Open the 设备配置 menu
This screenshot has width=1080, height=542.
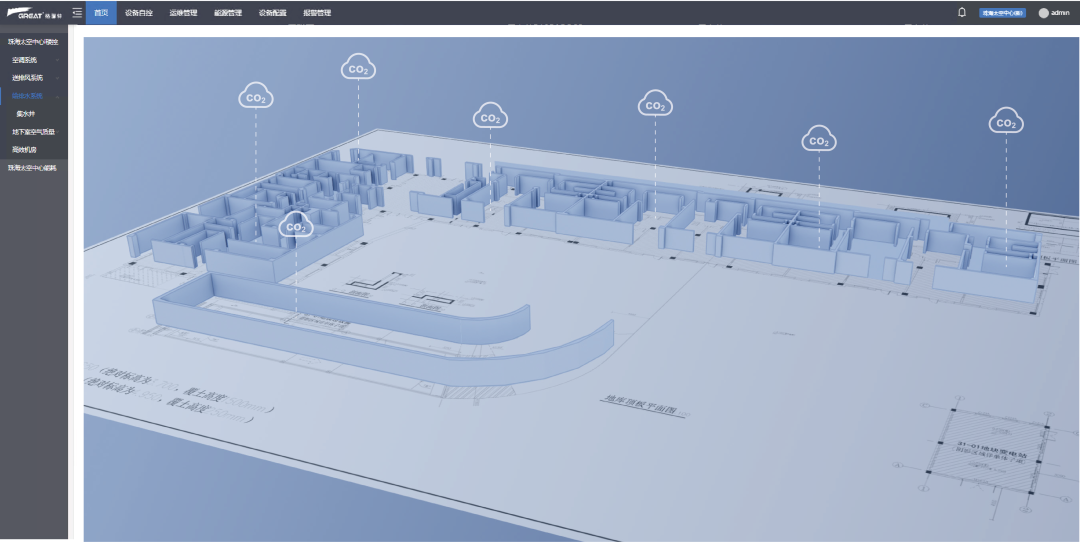(x=273, y=12)
